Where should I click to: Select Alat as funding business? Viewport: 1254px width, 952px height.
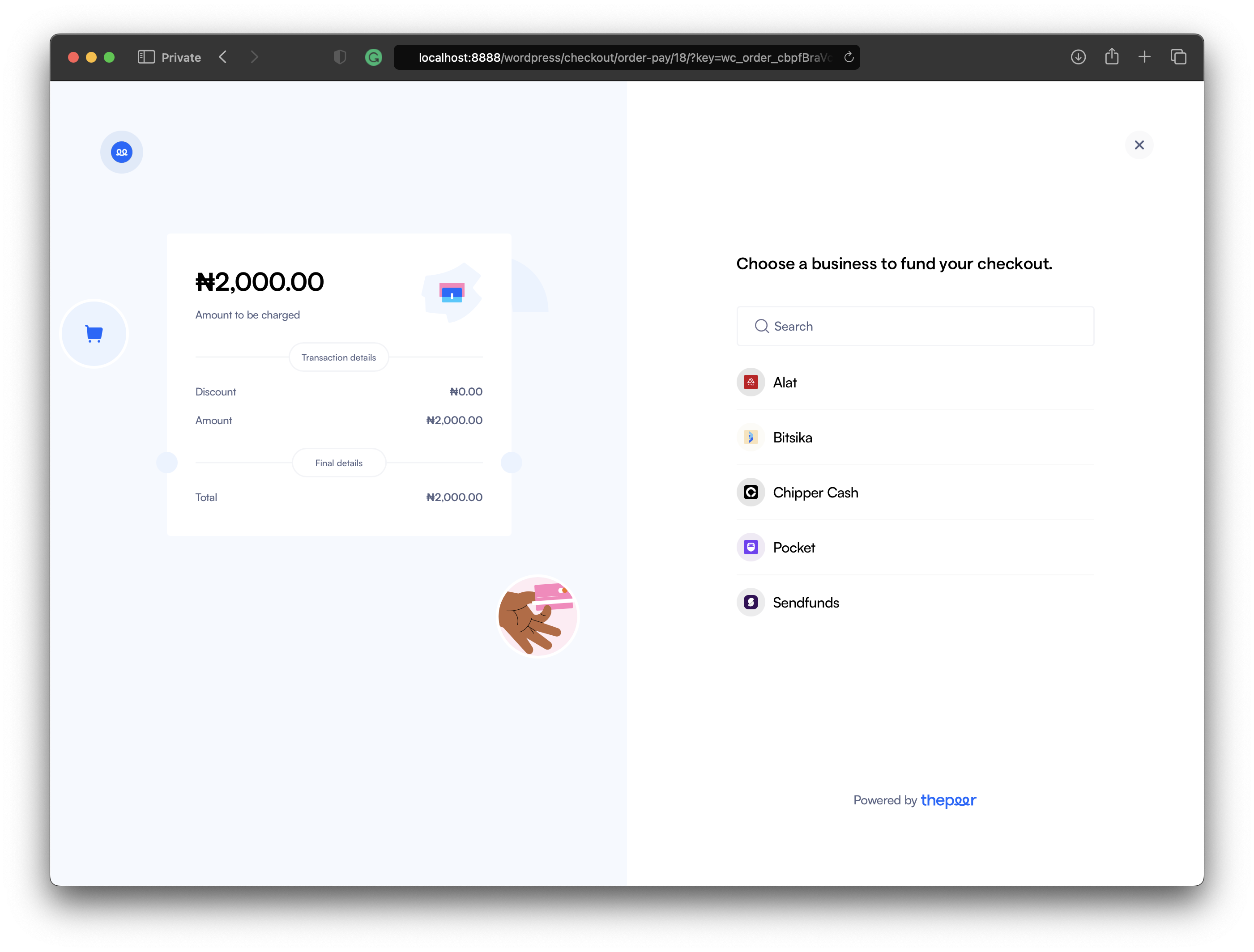coord(915,382)
